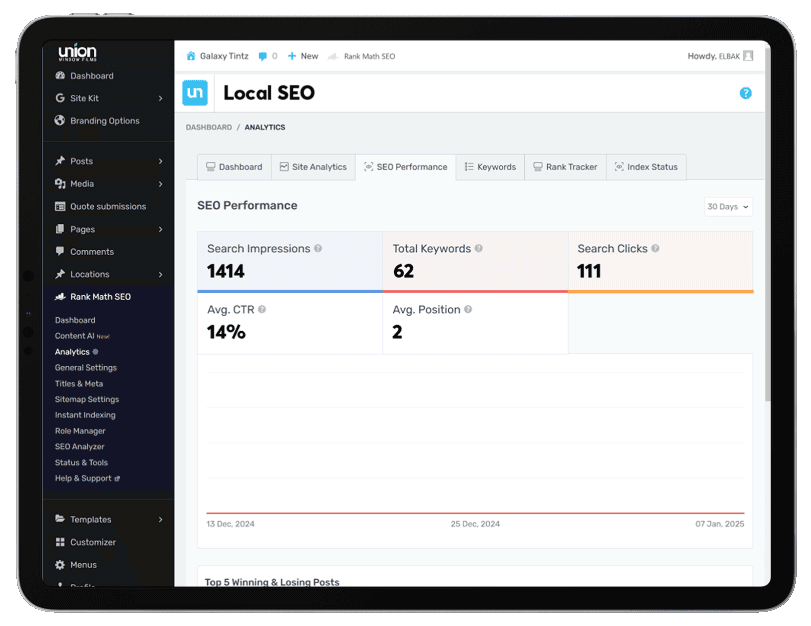Viewport: 811px width, 626px height.
Task: Open Status & Tools link
Action: pyautogui.click(x=81, y=463)
